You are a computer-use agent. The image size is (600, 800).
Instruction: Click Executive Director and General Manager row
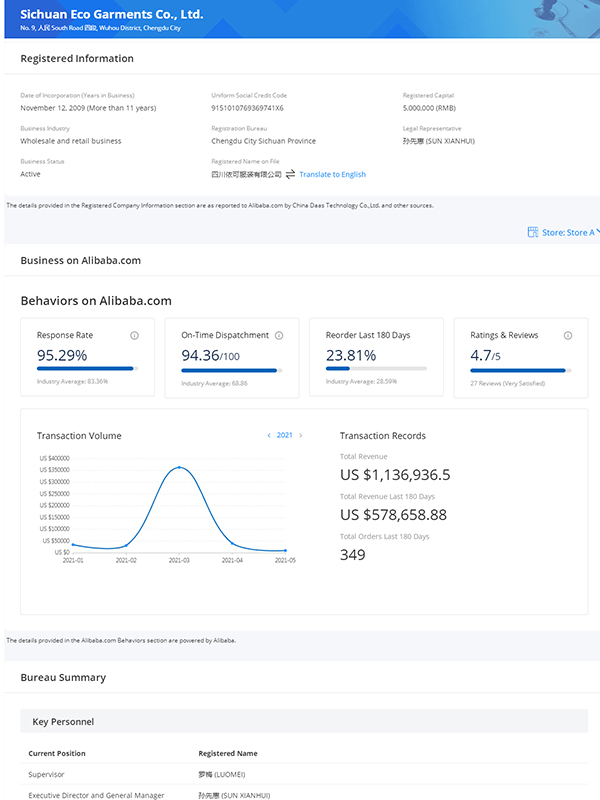coord(304,795)
